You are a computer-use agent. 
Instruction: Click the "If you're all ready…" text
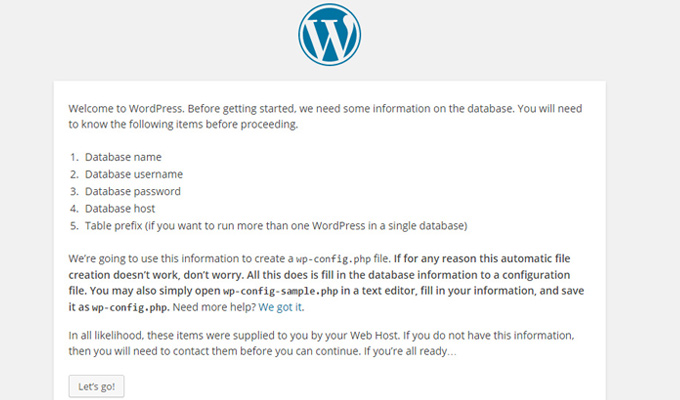pos(410,351)
